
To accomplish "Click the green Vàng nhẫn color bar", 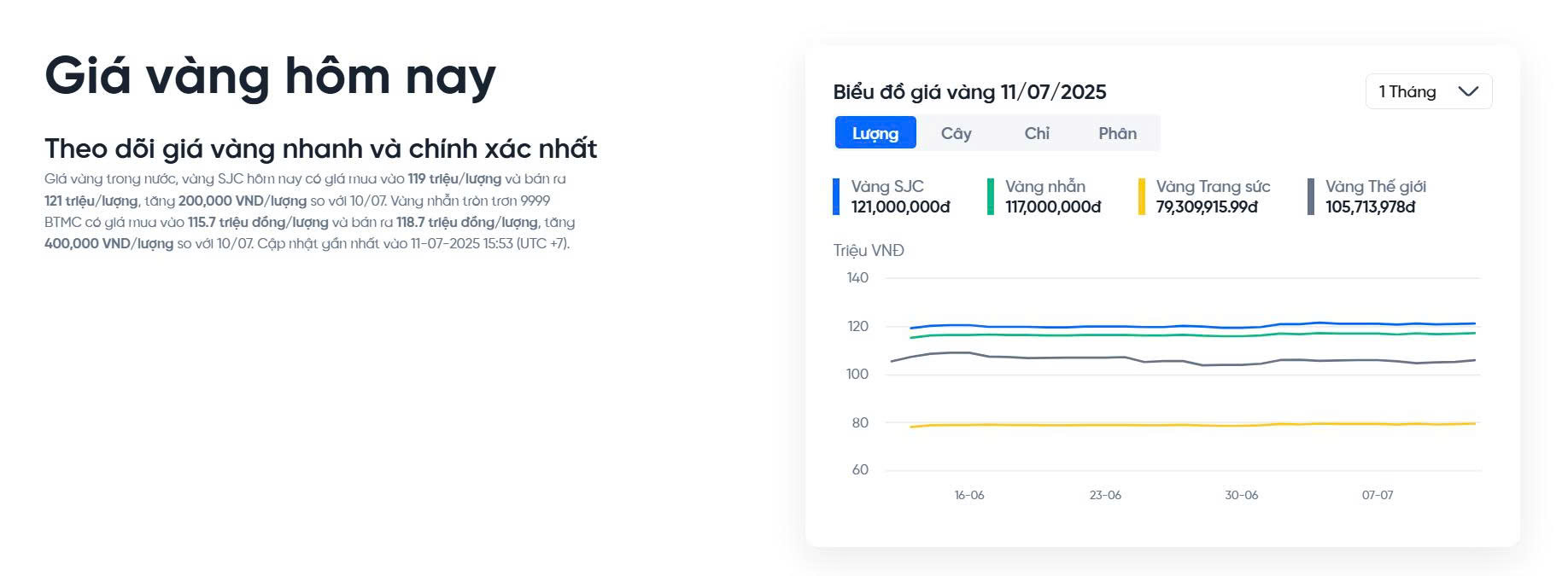I will (x=991, y=196).
